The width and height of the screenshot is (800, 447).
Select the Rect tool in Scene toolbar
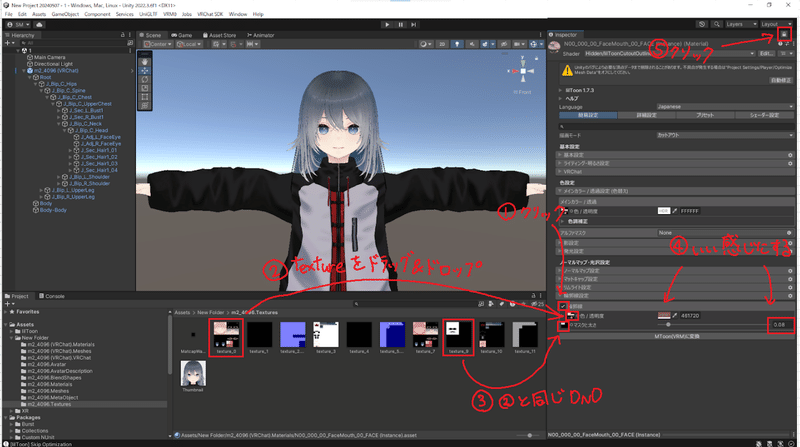(x=145, y=97)
